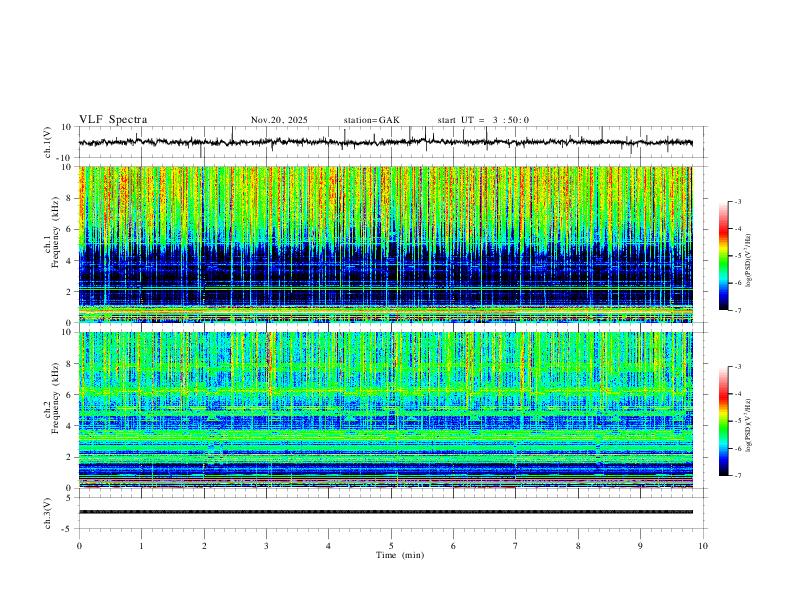Image resolution: width=792 pixels, height=612 pixels.
Task: Click the ch.2 "Frequency (kHz)" axis label
Action: (56, 398)
